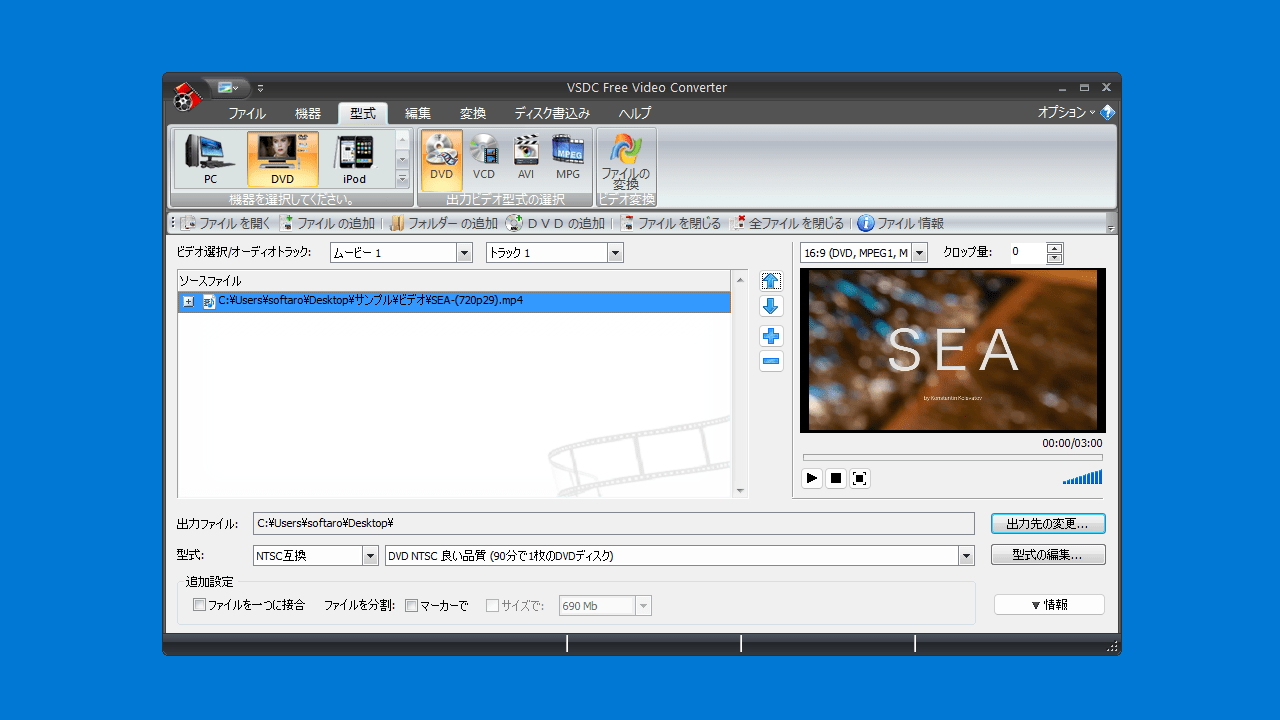This screenshot has width=1280, height=720.
Task: Open the ムービー 1 video dropdown
Action: pos(464,253)
